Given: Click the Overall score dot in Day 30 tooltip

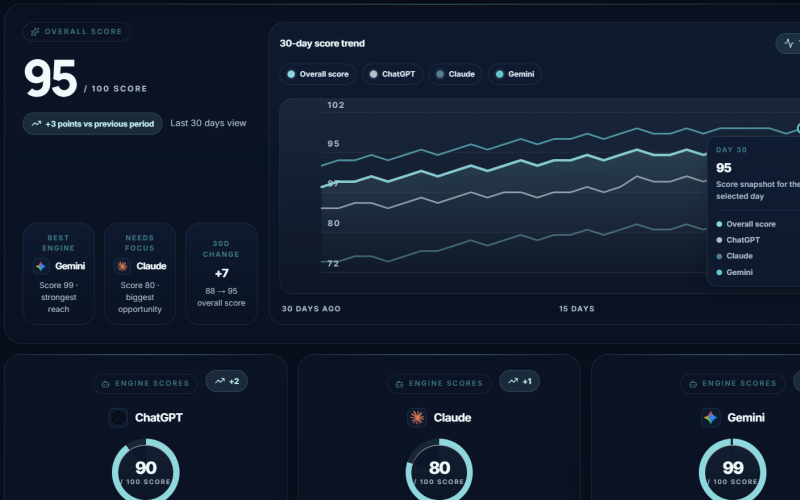Looking at the screenshot, I should [719, 224].
